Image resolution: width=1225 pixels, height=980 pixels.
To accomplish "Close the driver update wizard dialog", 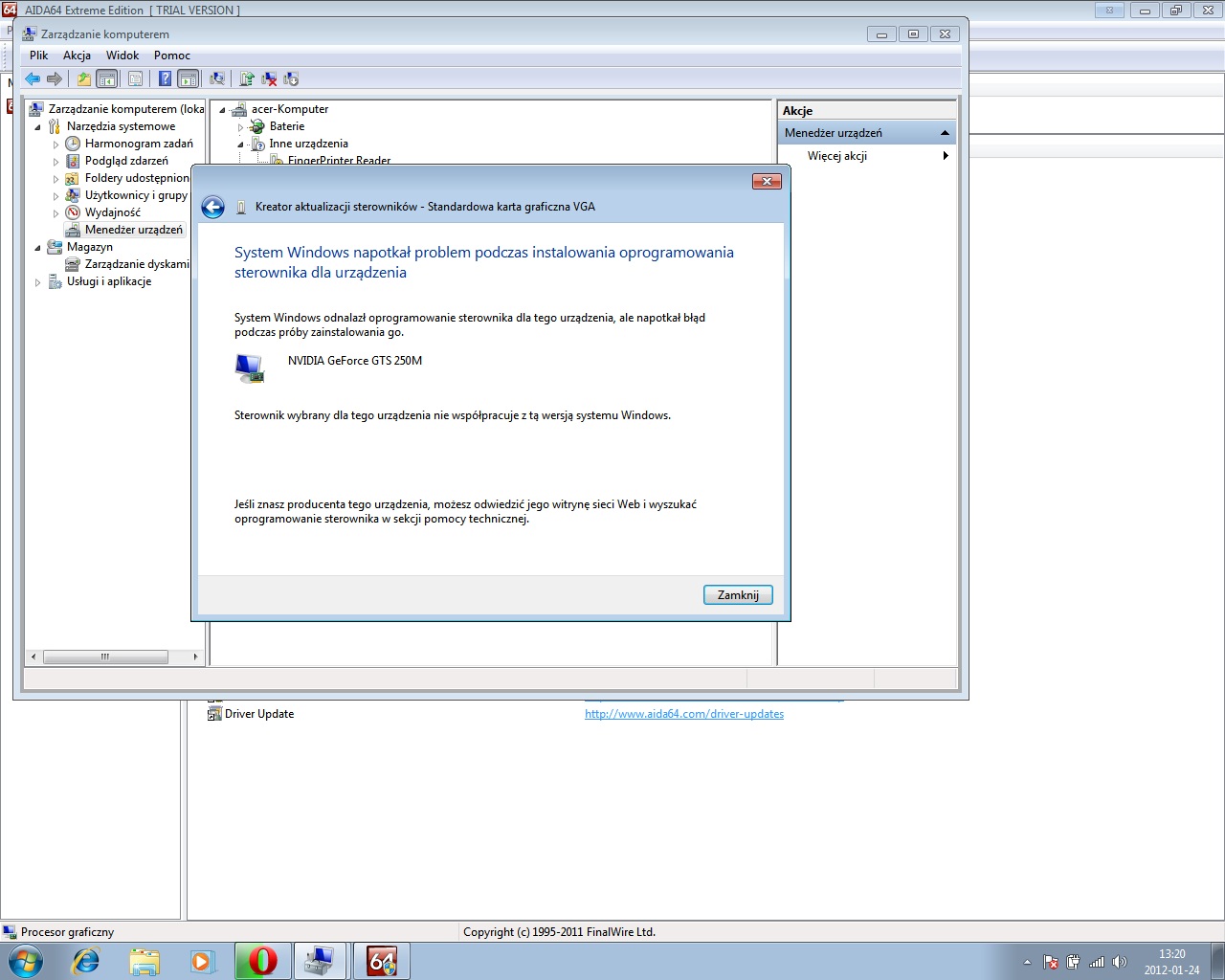I will click(x=767, y=181).
